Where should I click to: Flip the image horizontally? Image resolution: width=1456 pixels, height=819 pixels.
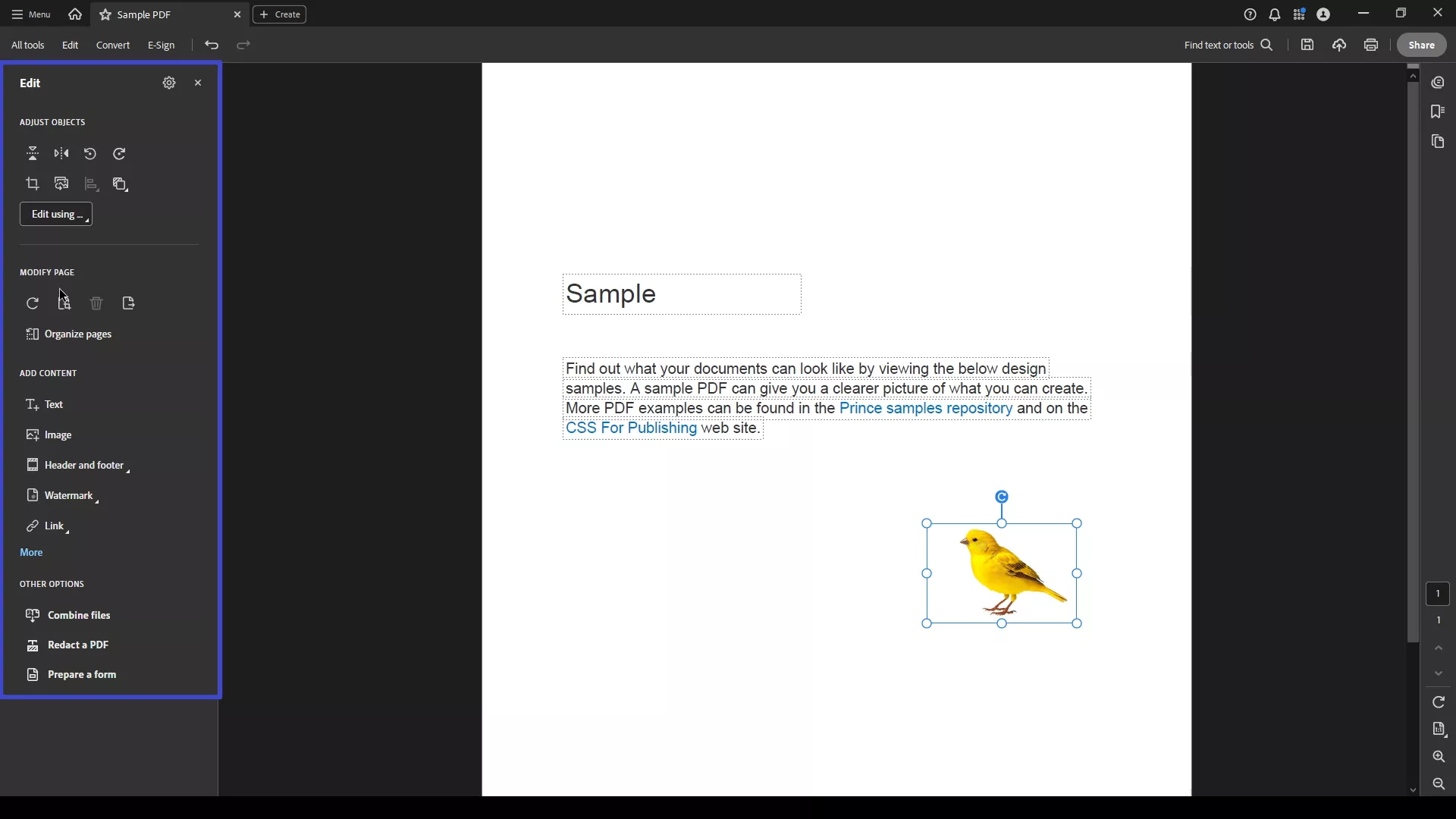click(61, 153)
